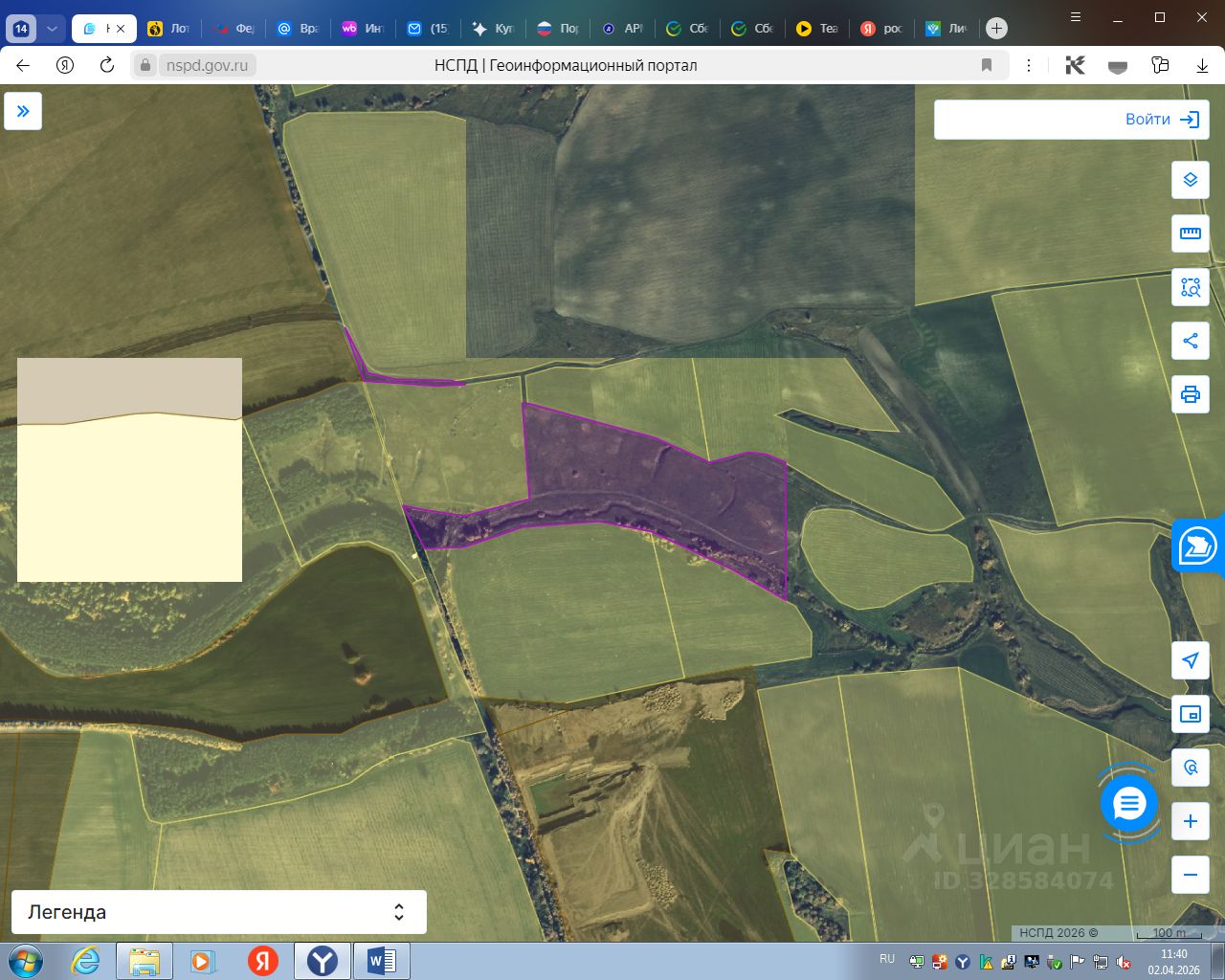
Task: Share the current map view
Action: pos(1191,341)
